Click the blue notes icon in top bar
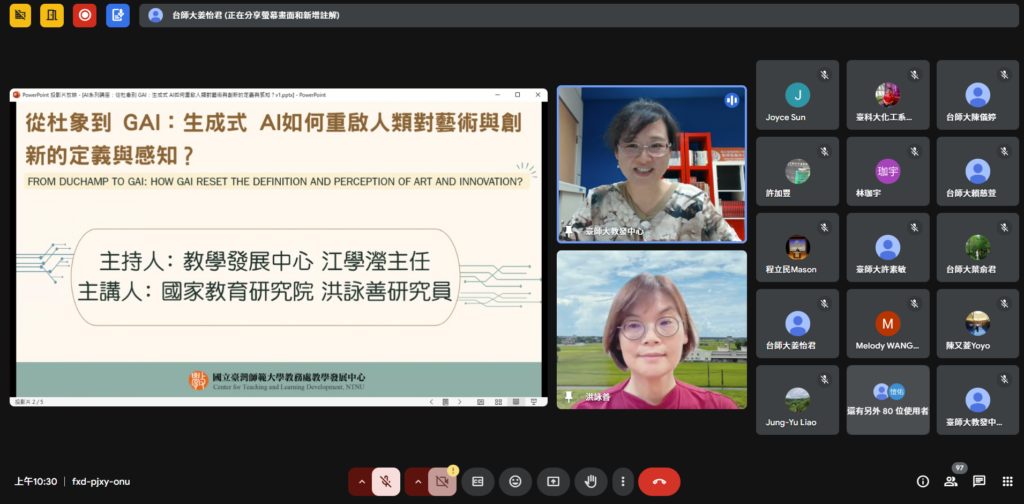The height and width of the screenshot is (504, 1024). [118, 15]
